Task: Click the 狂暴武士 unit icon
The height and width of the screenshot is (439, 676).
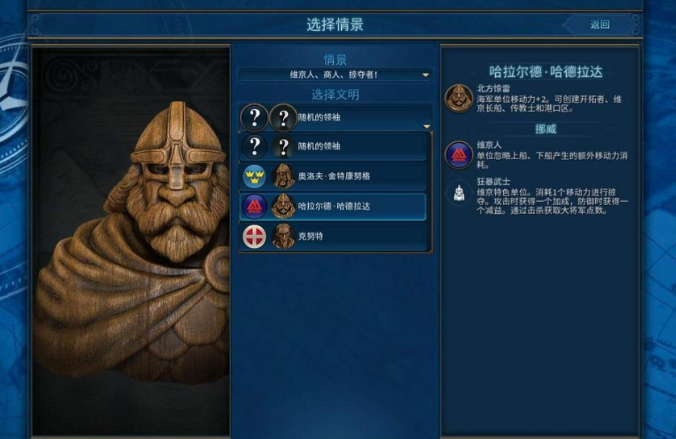Action: (x=459, y=193)
